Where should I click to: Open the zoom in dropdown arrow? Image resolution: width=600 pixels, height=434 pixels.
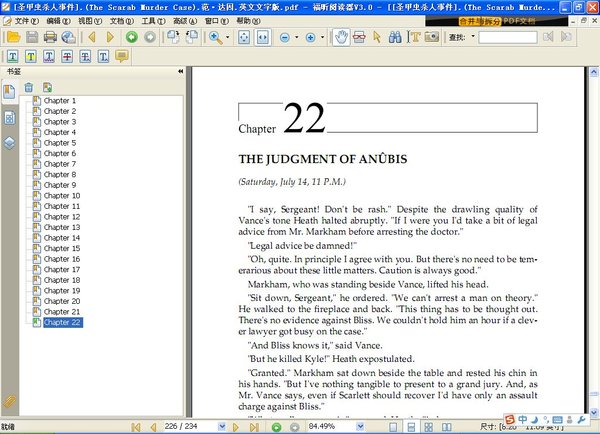click(322, 37)
